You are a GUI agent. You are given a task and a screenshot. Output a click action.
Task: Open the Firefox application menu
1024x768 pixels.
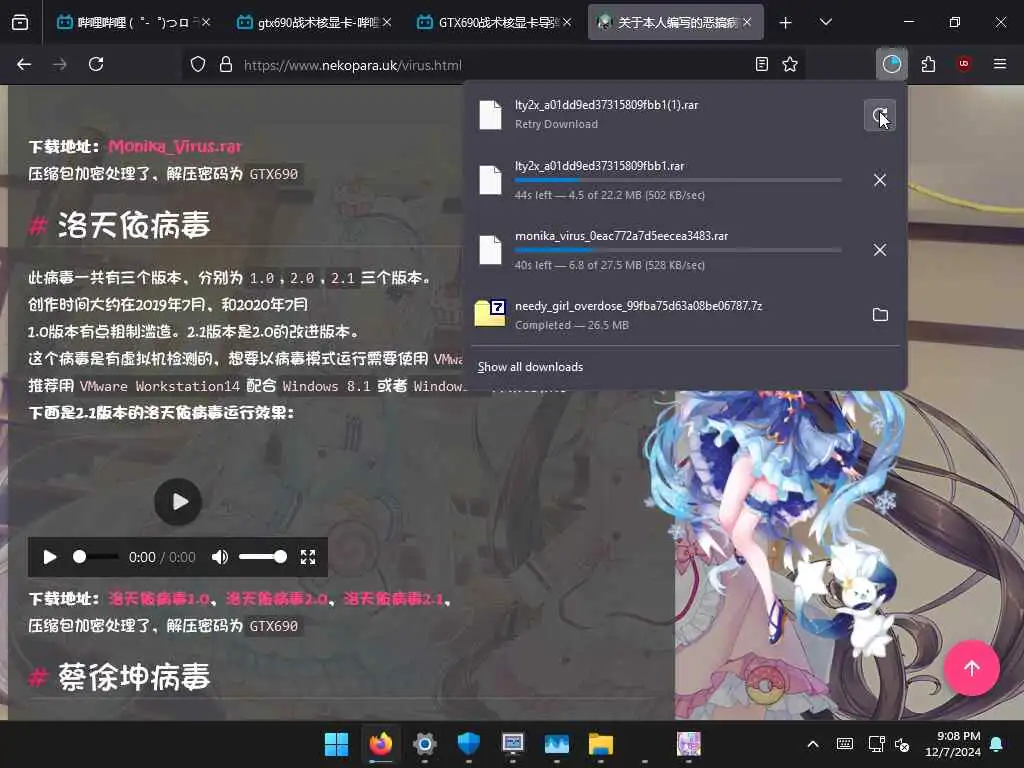coord(1000,64)
